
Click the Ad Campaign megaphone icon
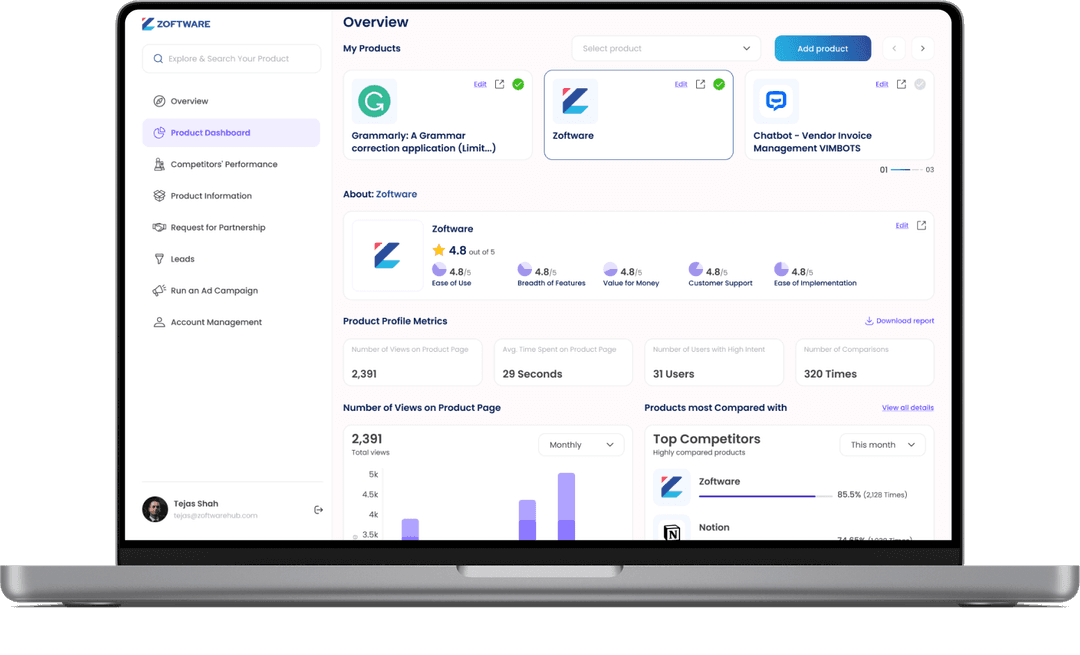click(159, 290)
